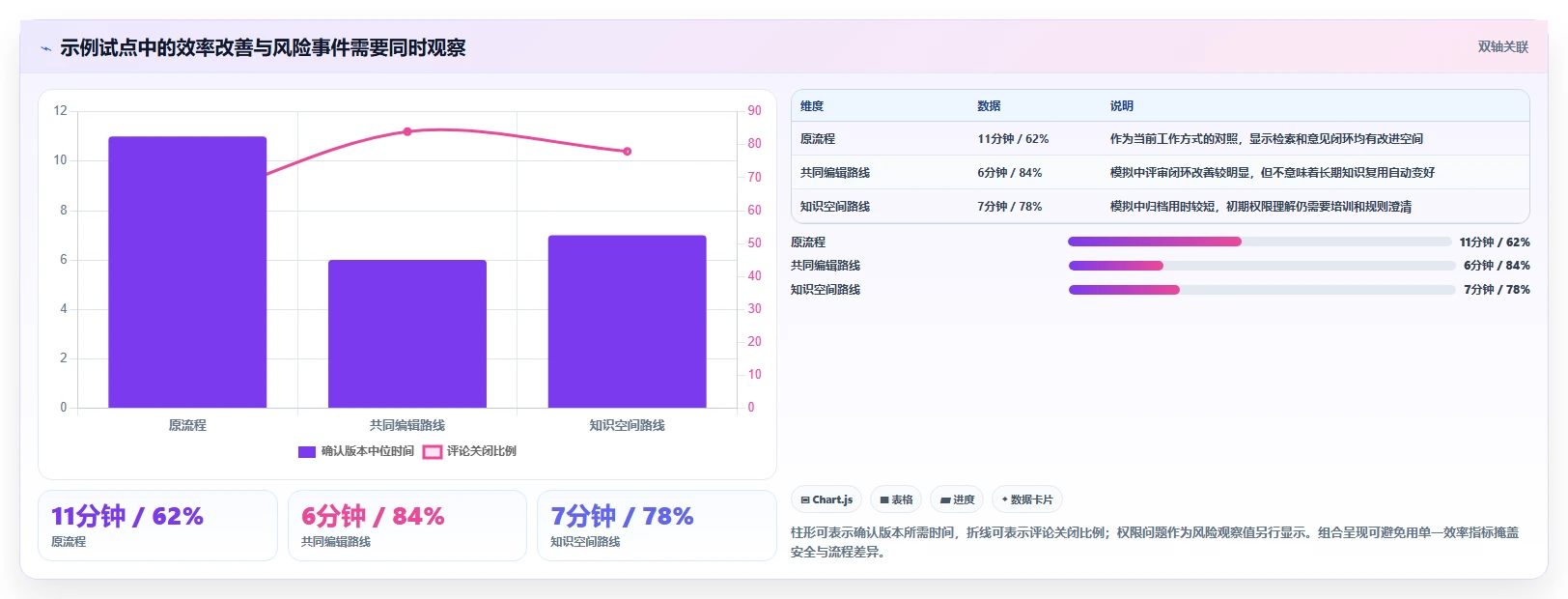1568x599 pixels.
Task: Click the 知识空间路线 progress bar
Action: 1262,290
